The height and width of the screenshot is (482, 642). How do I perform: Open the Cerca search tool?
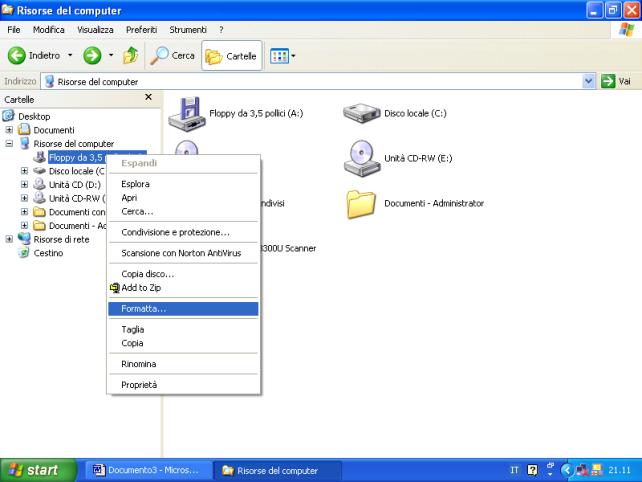(172, 55)
